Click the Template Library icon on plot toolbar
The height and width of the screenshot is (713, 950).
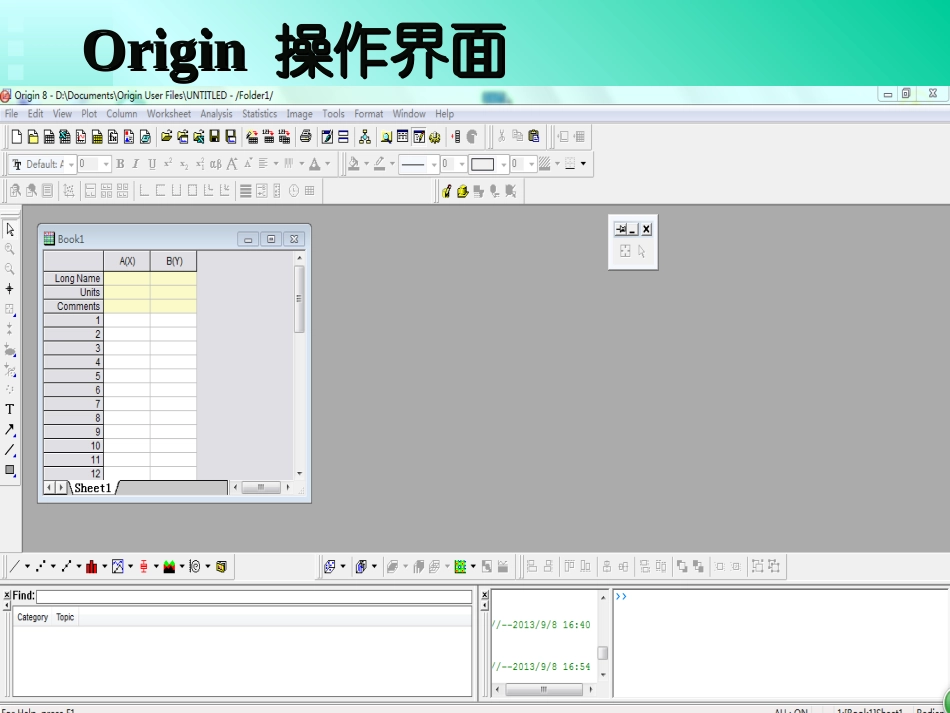221,566
